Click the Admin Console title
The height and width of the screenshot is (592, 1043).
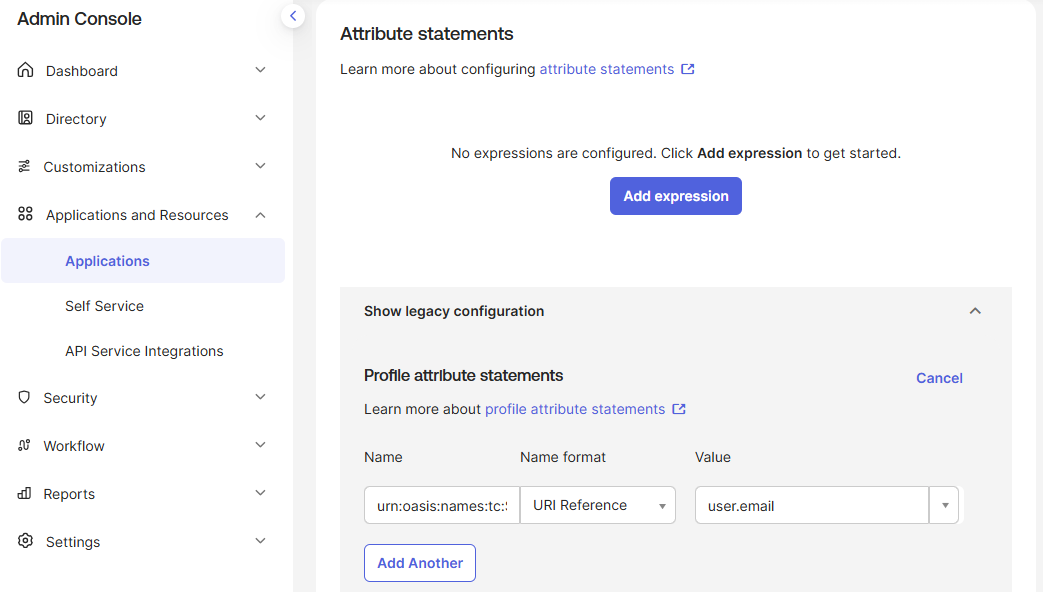(x=79, y=19)
